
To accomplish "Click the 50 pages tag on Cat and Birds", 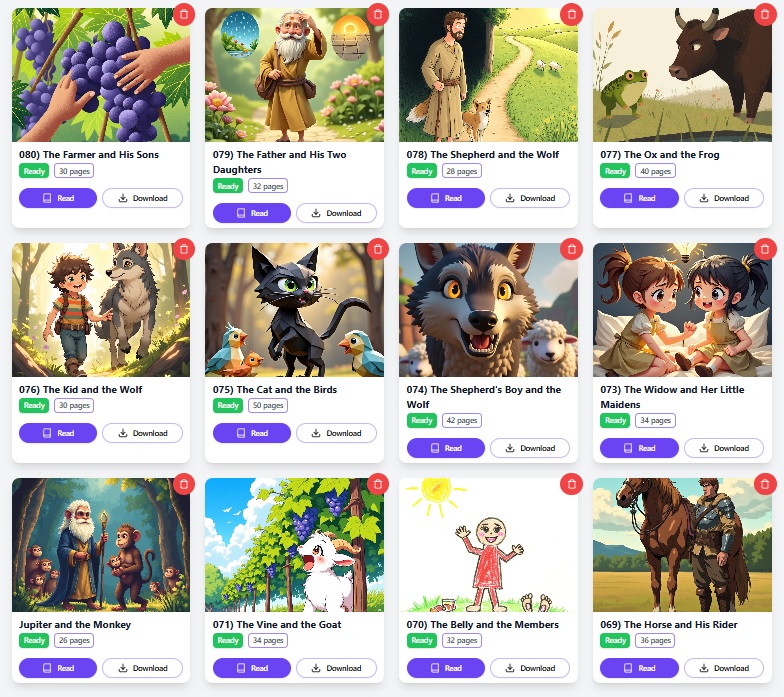I will click(x=268, y=406).
